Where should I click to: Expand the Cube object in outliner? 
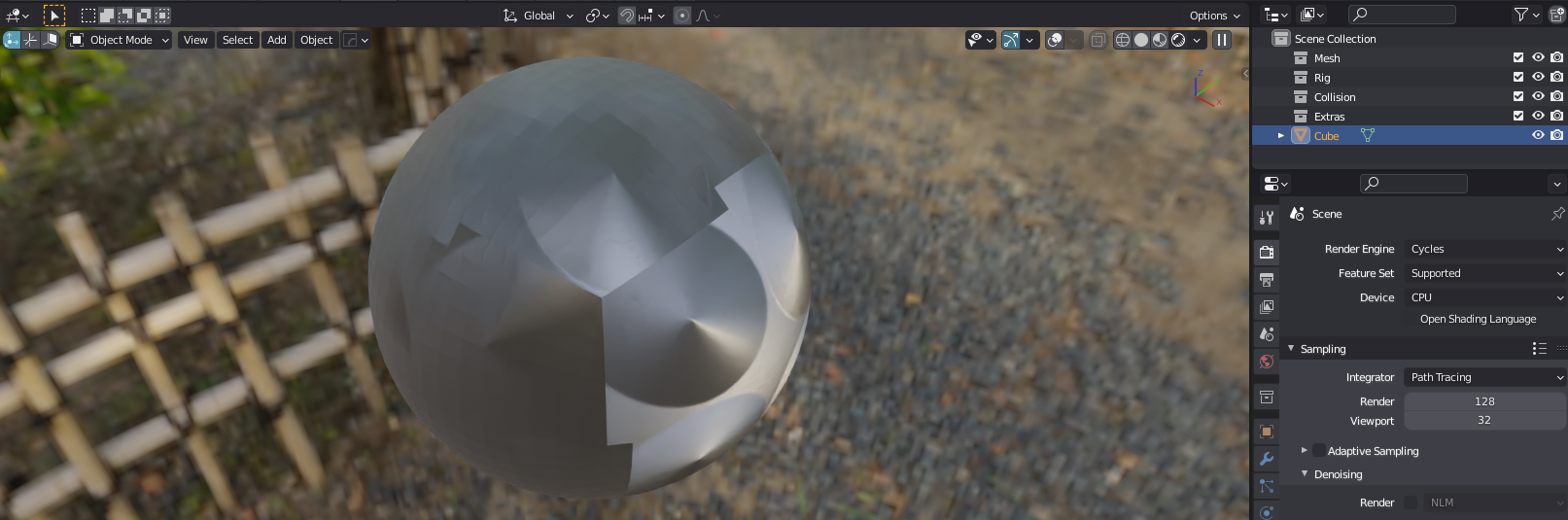click(1280, 136)
